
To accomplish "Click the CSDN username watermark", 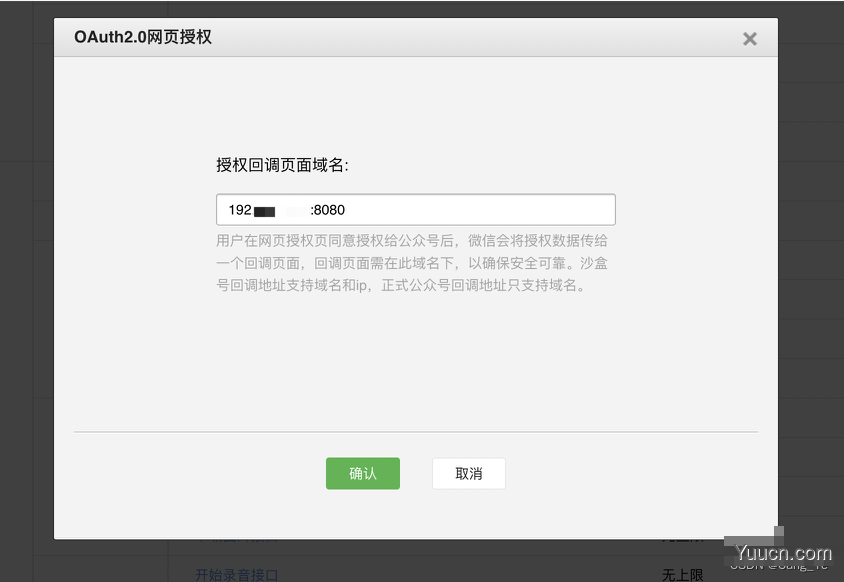I will click(x=780, y=565).
